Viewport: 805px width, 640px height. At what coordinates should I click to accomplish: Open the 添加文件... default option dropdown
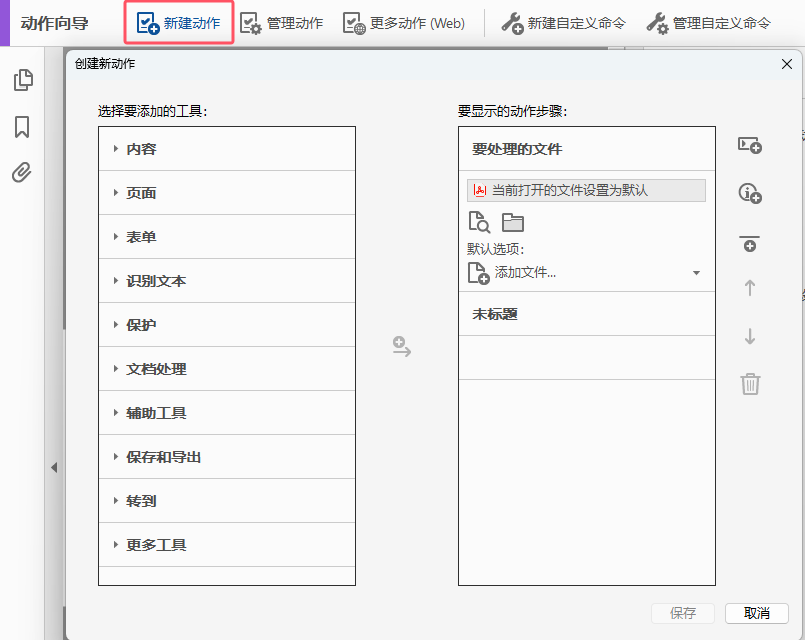(696, 273)
